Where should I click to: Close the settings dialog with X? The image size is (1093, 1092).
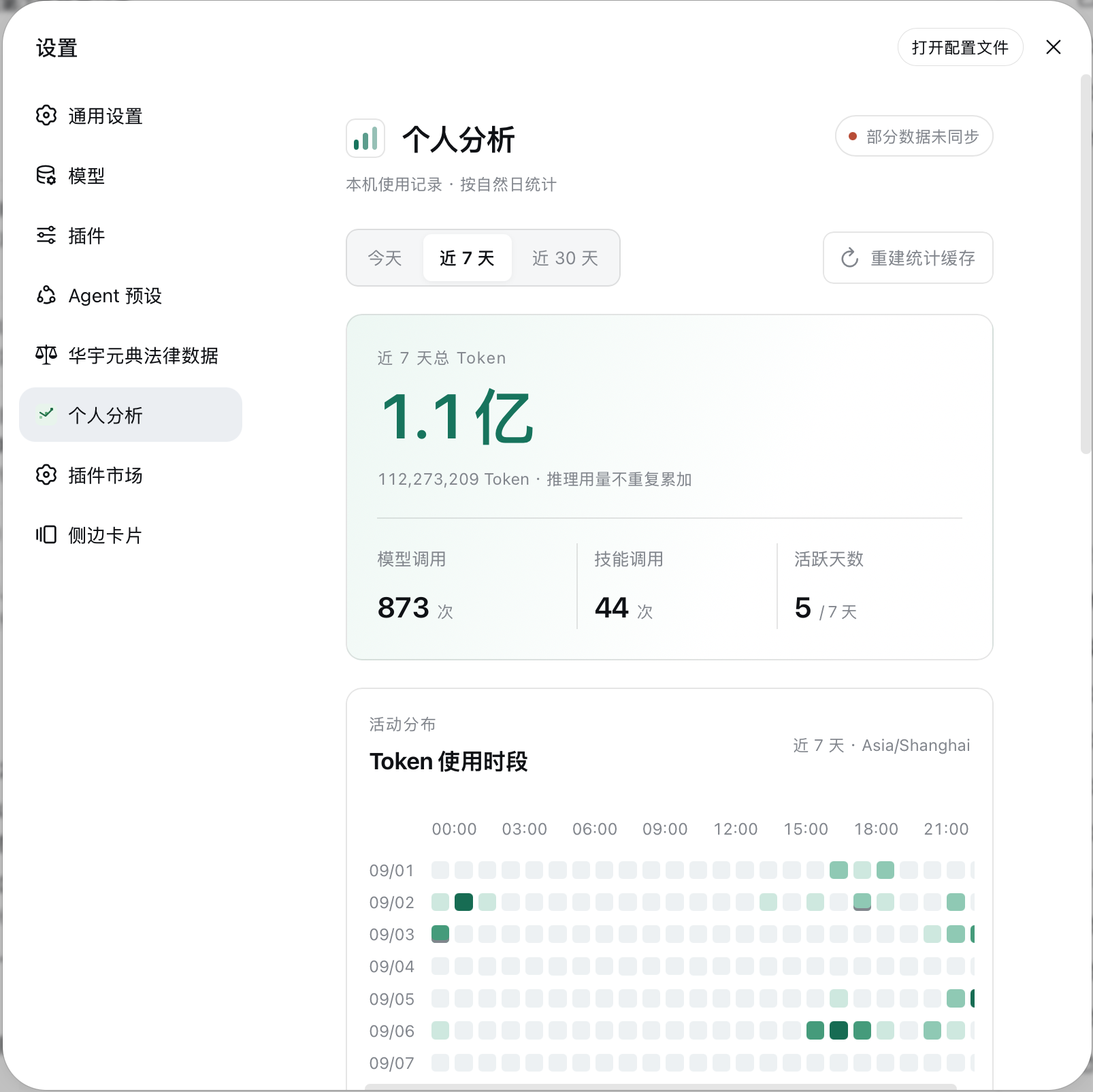(x=1054, y=47)
